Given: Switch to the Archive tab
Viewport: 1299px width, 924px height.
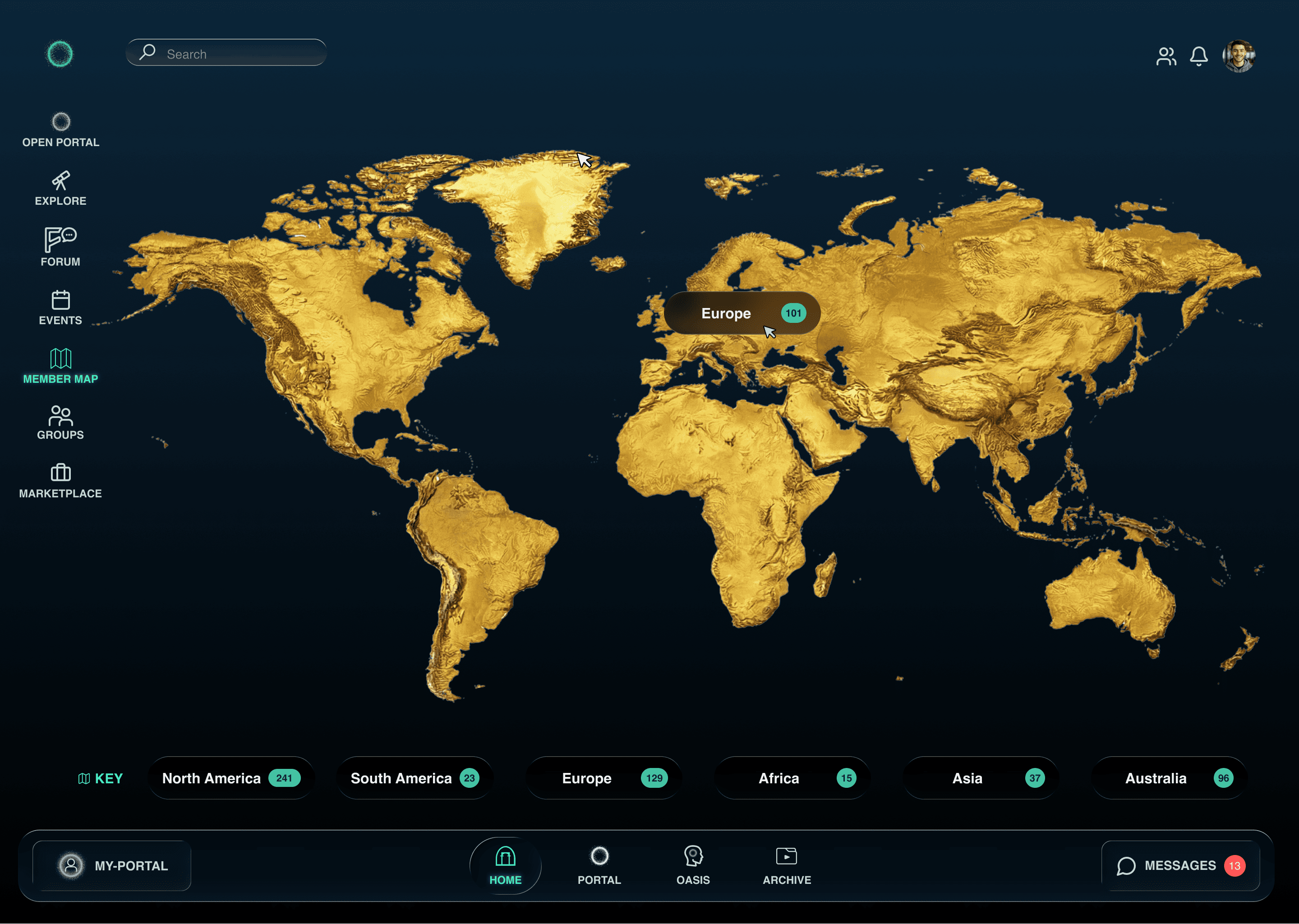Looking at the screenshot, I should pos(786,865).
